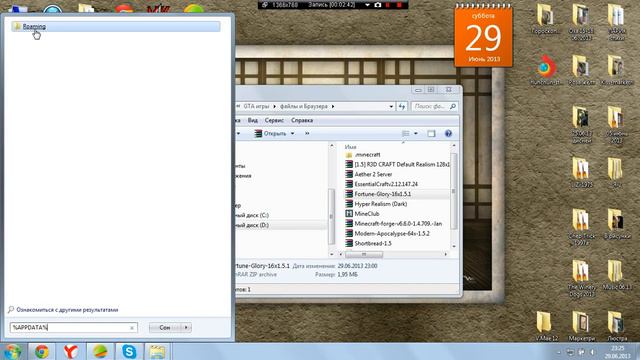This screenshot has height=360, width=640.
Task: Open the network icon in system tray
Action: point(581,352)
